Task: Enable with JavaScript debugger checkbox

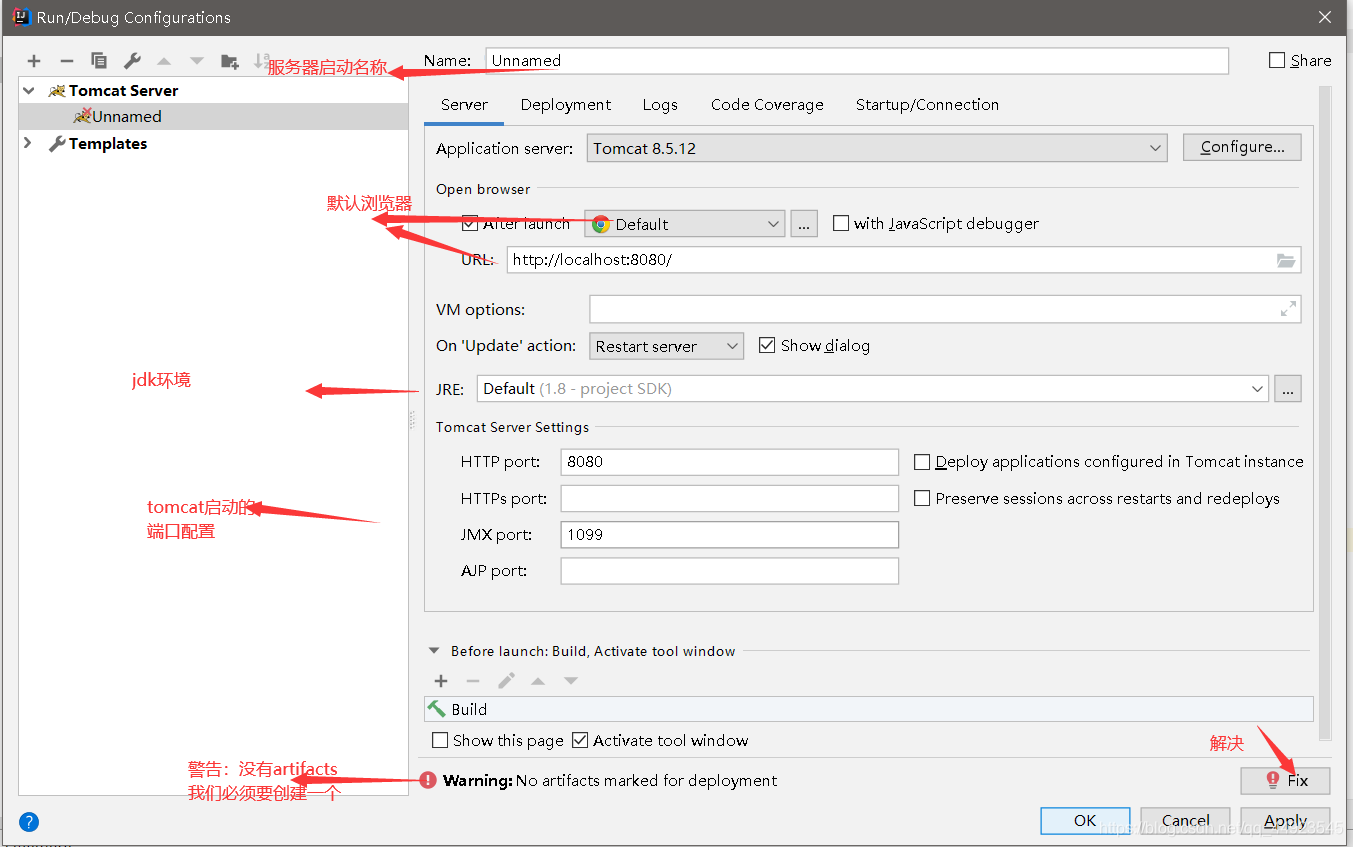Action: click(841, 223)
